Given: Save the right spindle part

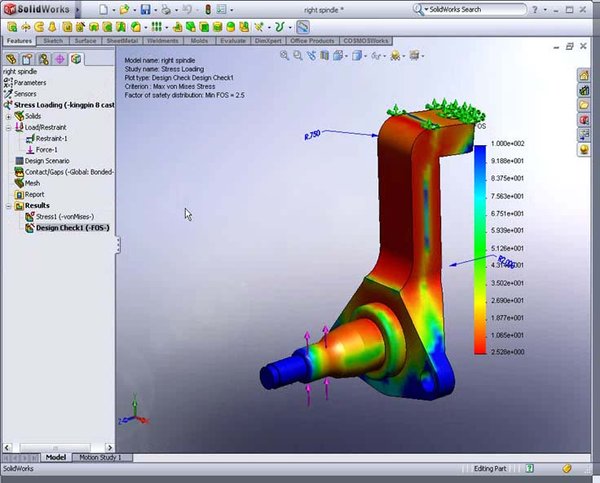Looking at the screenshot, I should [x=145, y=10].
